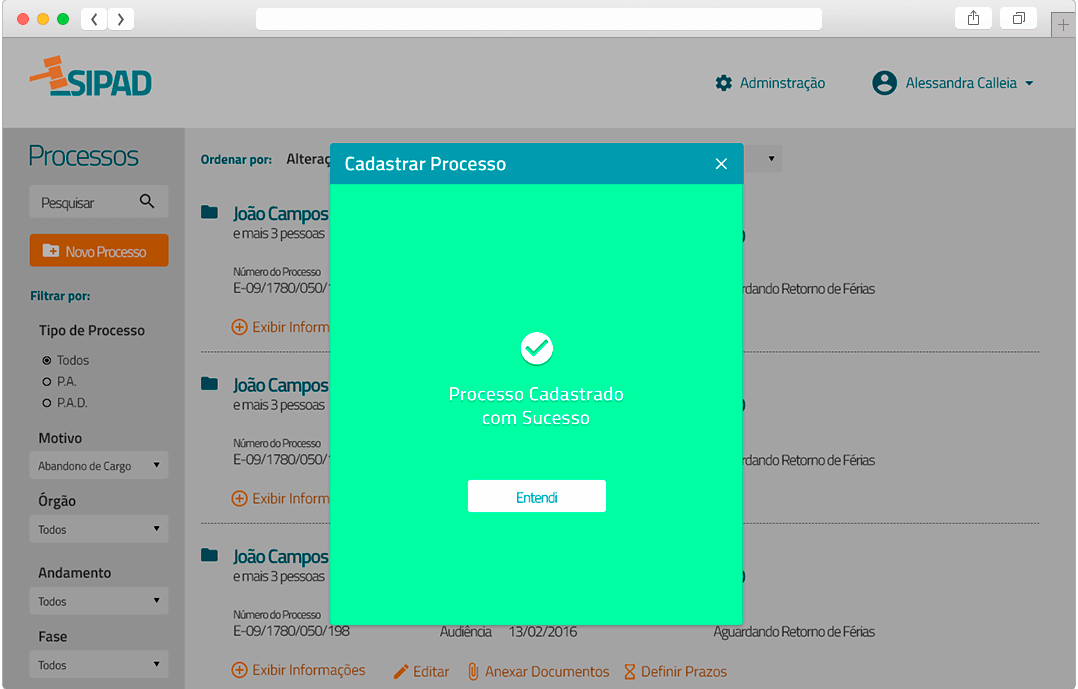This screenshot has width=1078, height=689.
Task: Click the SIPAD gavel logo
Action: point(90,77)
